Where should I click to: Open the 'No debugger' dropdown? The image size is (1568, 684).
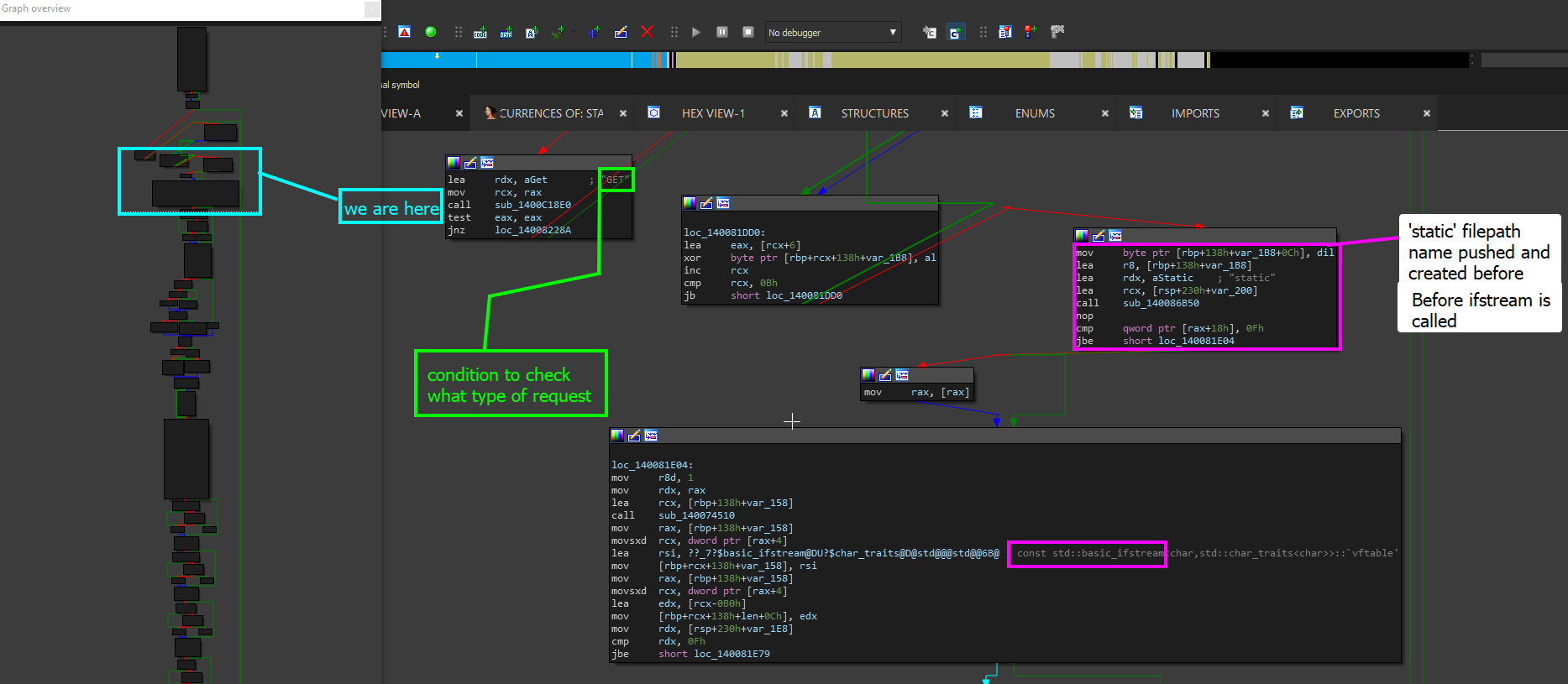(x=892, y=33)
